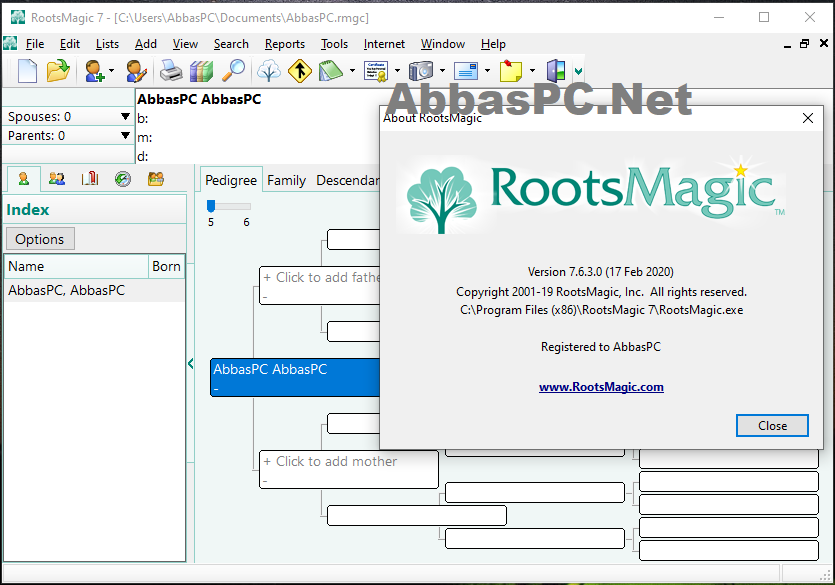Open the www.RootsMagic.com link
Image resolution: width=835 pixels, height=585 pixels.
click(x=601, y=386)
